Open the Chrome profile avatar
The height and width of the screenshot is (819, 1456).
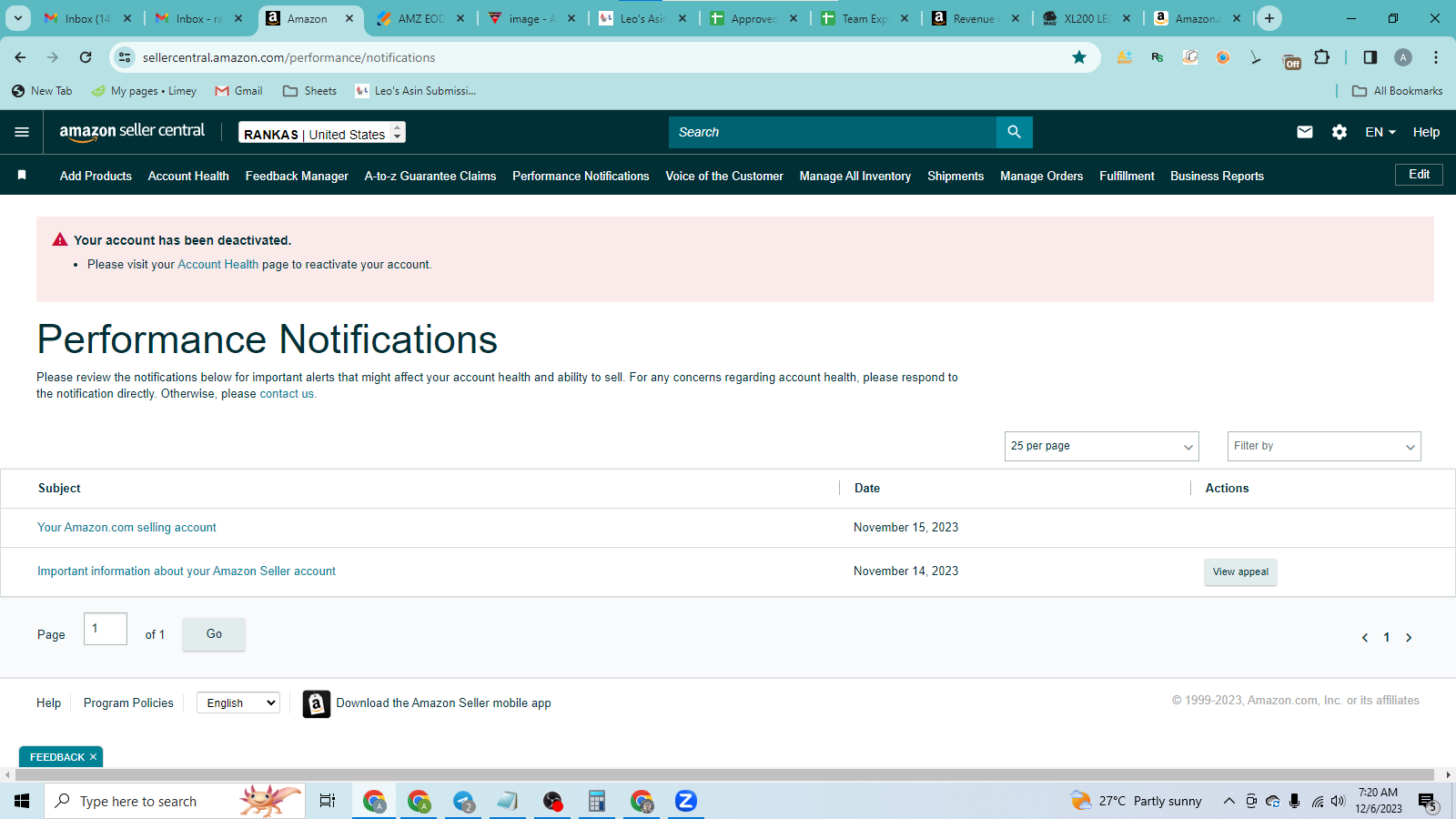pyautogui.click(x=1403, y=57)
